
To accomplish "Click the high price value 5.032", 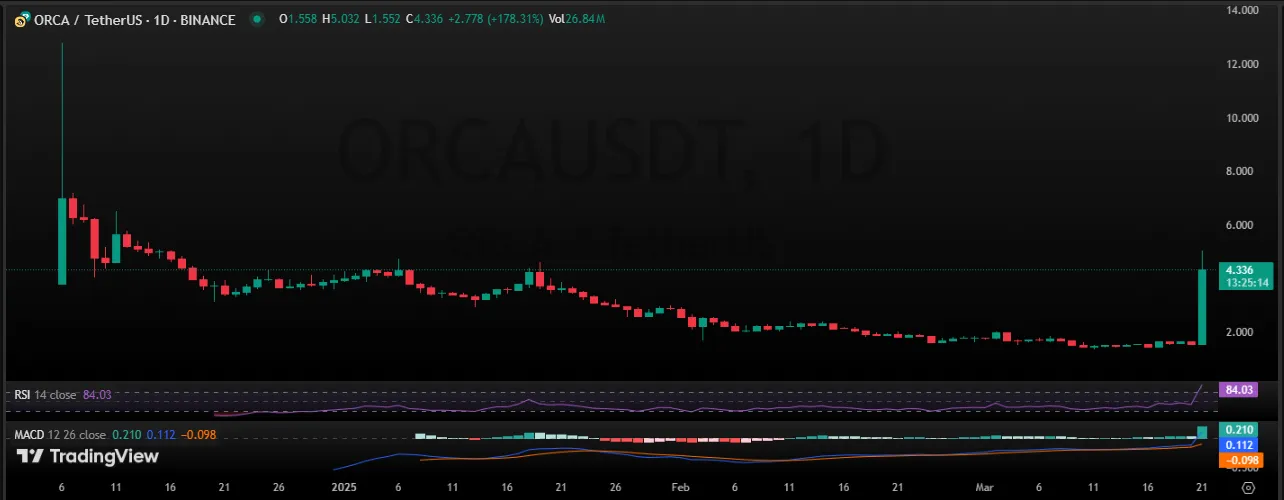I will pyautogui.click(x=347, y=20).
